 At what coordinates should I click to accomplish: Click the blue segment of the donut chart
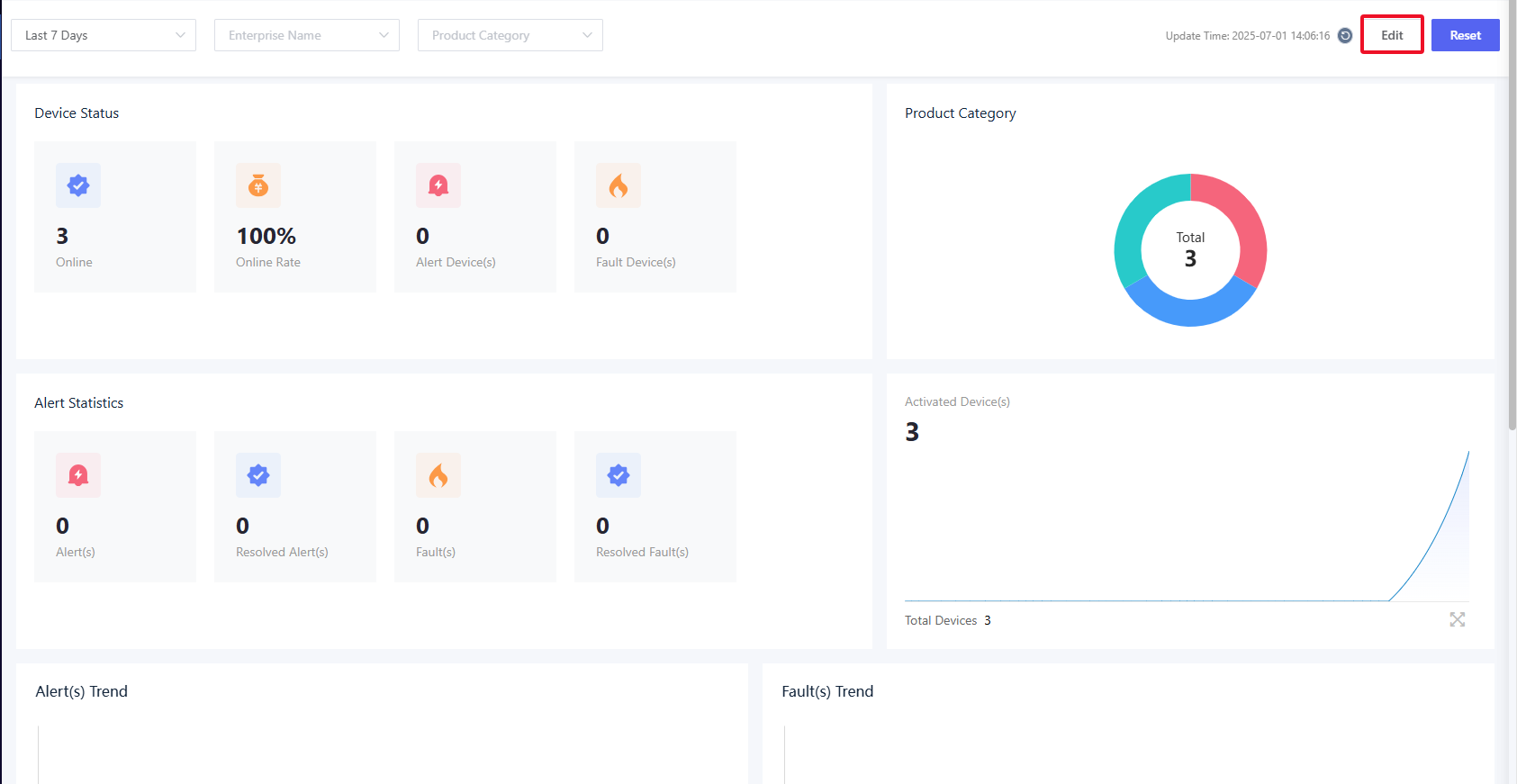point(1190,311)
